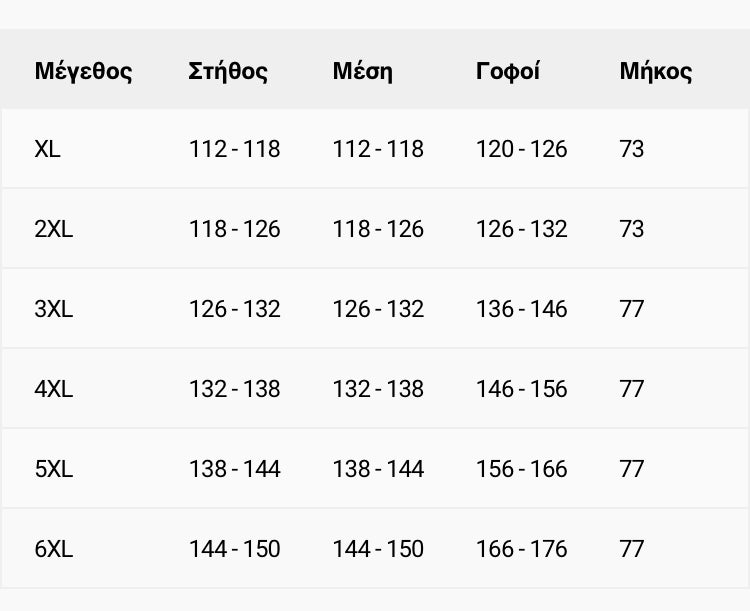The image size is (750, 611).
Task: Select the Μήκος value for size XL
Action: coord(631,149)
